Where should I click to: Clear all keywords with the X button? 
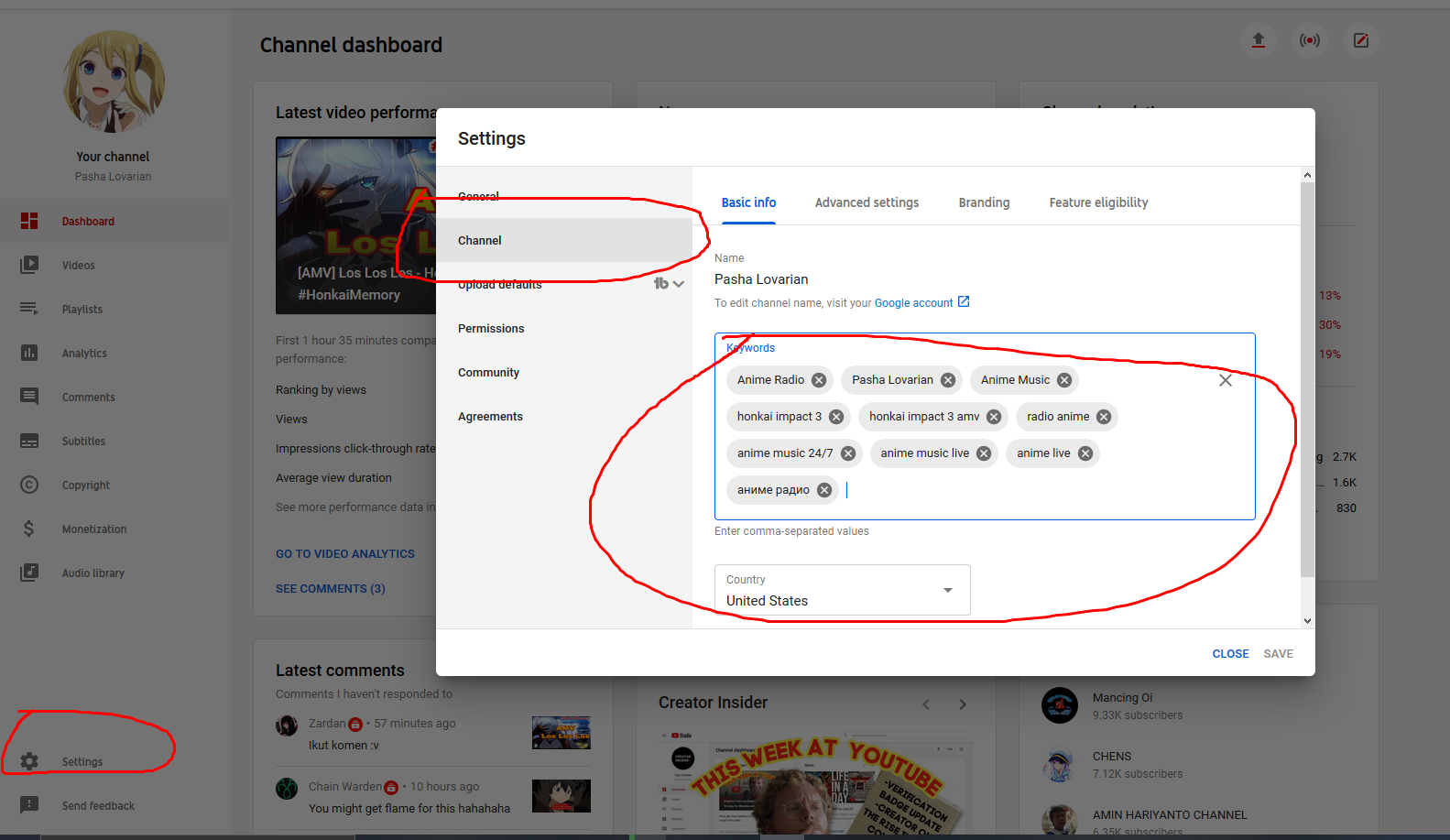pos(1225,380)
